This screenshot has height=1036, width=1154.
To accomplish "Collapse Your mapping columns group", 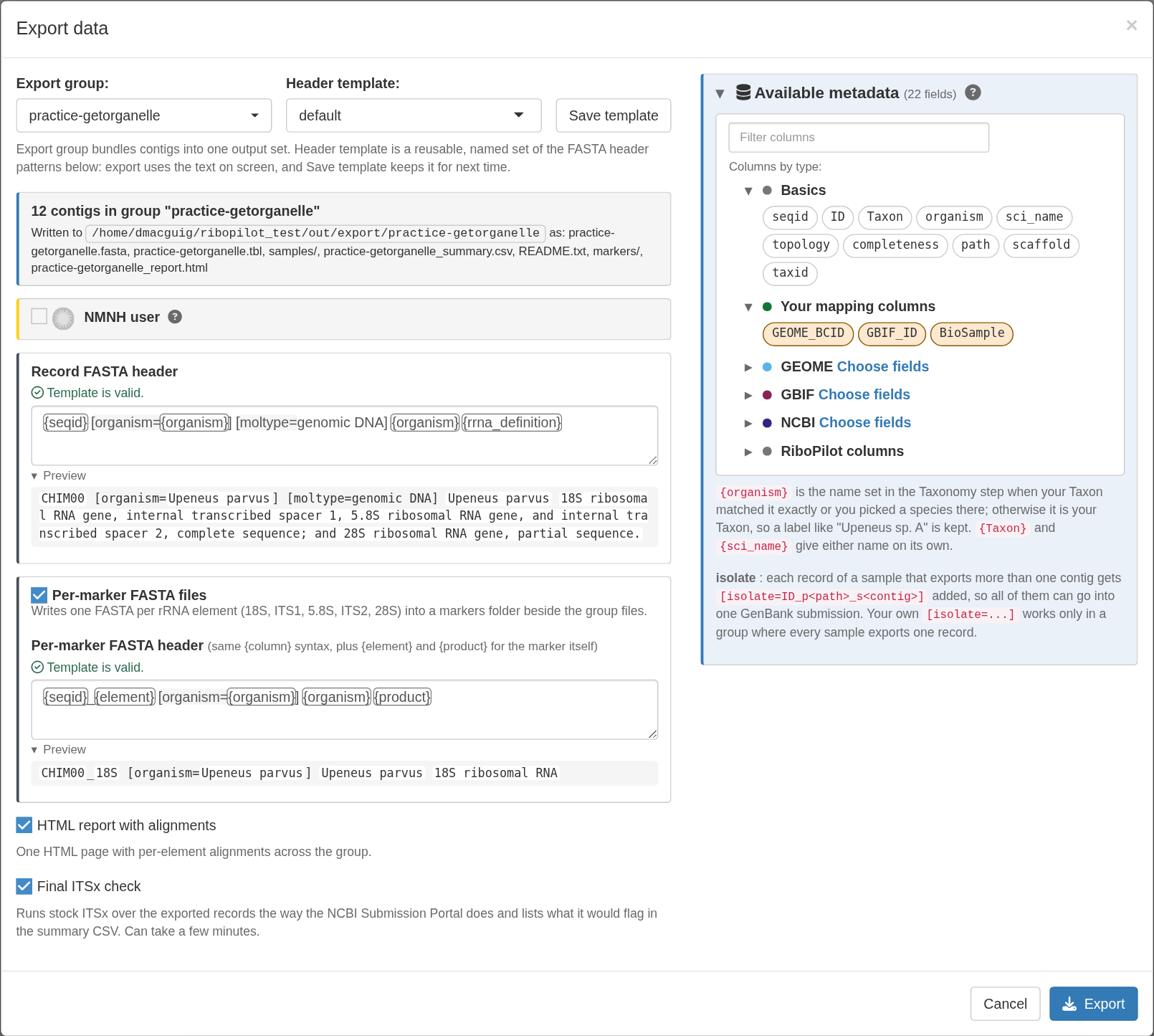I will [x=748, y=307].
